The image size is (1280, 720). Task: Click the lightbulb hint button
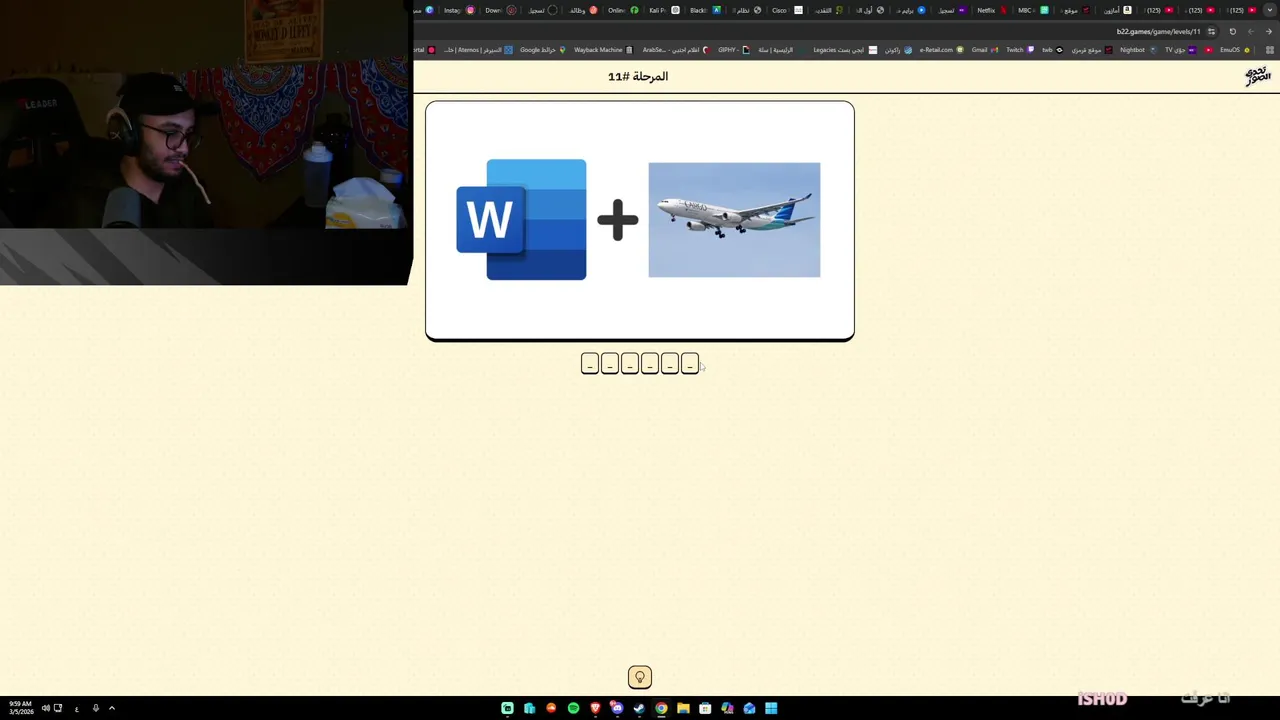(x=640, y=677)
